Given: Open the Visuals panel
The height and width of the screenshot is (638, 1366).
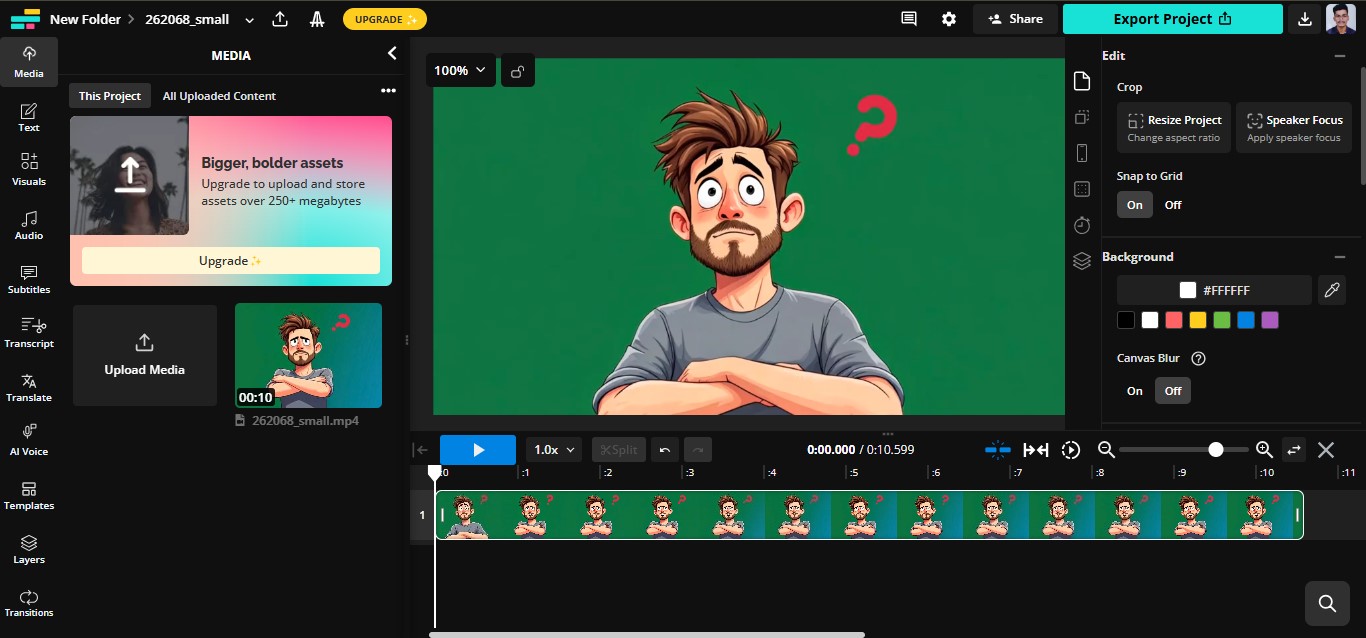Looking at the screenshot, I should (x=28, y=170).
